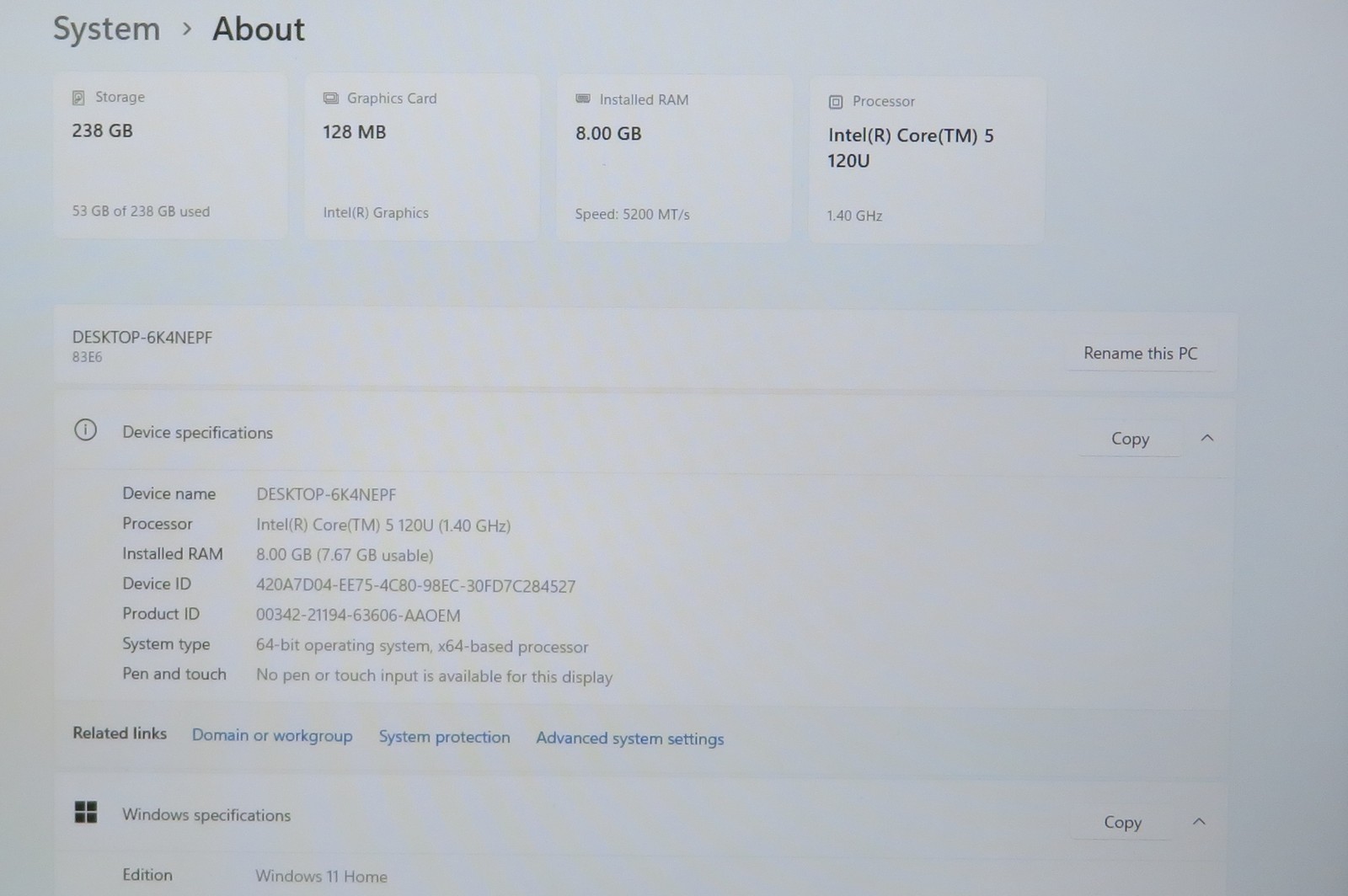Click the Device specifications info icon
The image size is (1348, 896).
(x=85, y=430)
